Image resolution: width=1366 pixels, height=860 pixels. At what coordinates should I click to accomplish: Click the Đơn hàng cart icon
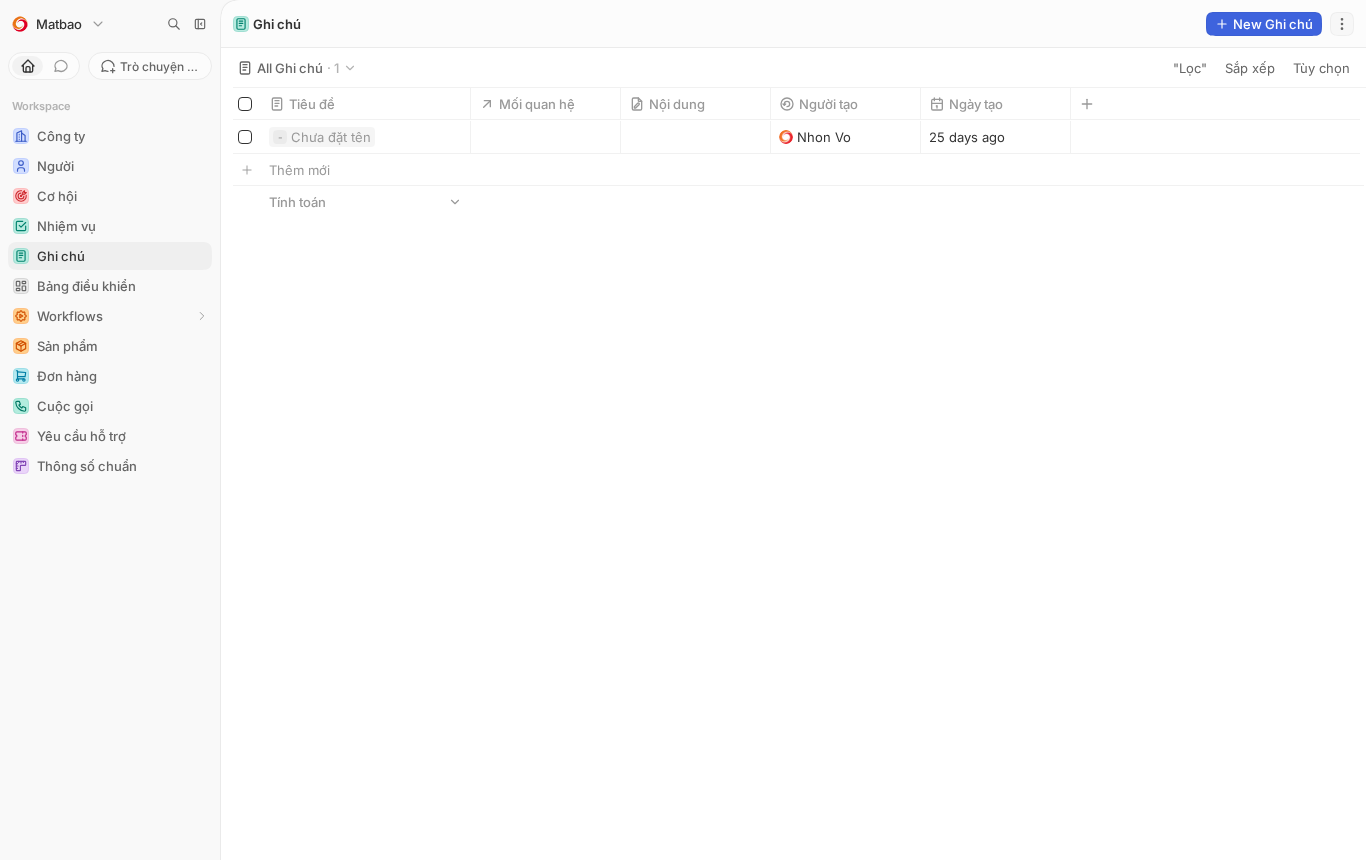coord(21,376)
